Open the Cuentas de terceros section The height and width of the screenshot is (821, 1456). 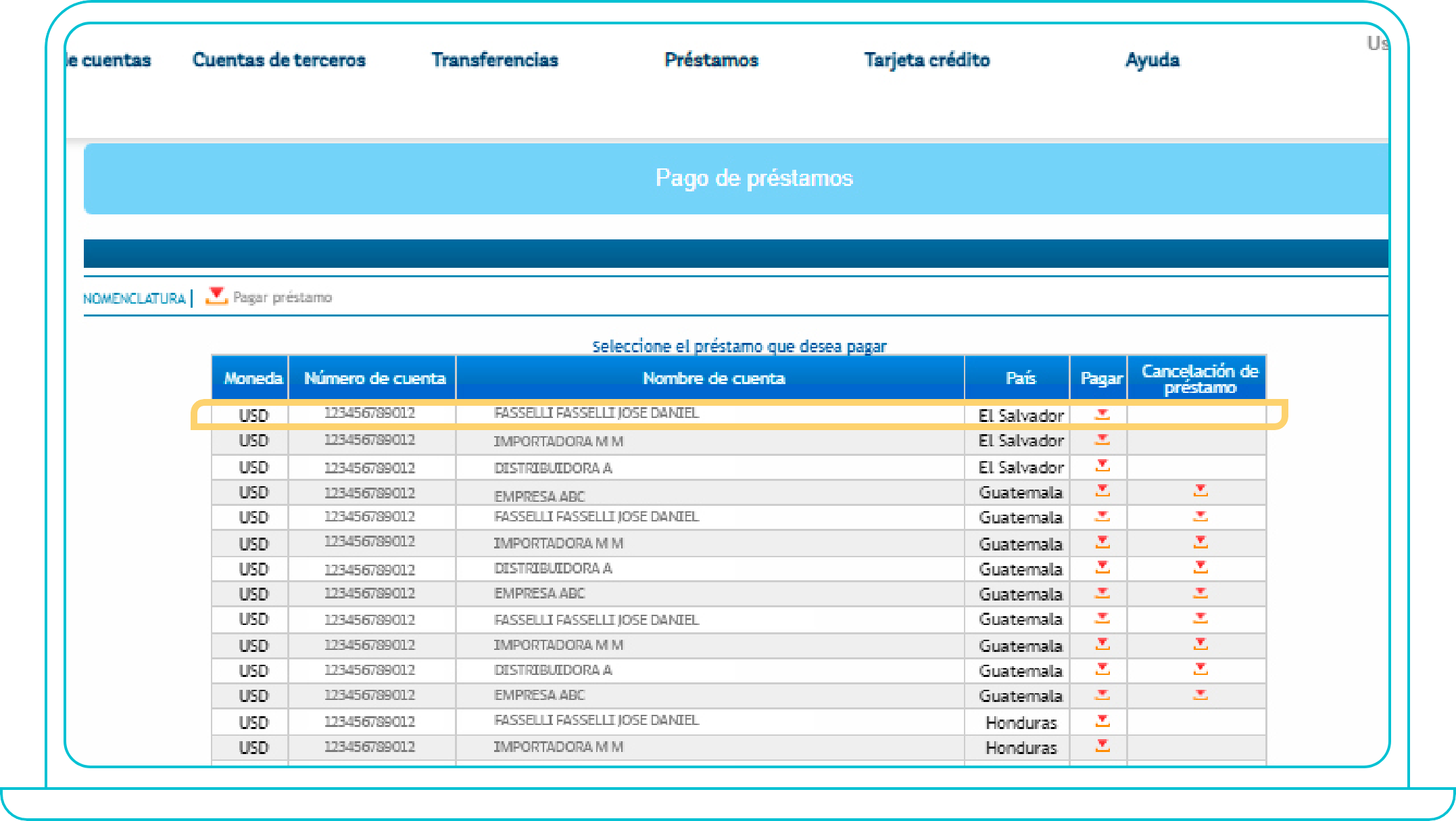tap(279, 60)
